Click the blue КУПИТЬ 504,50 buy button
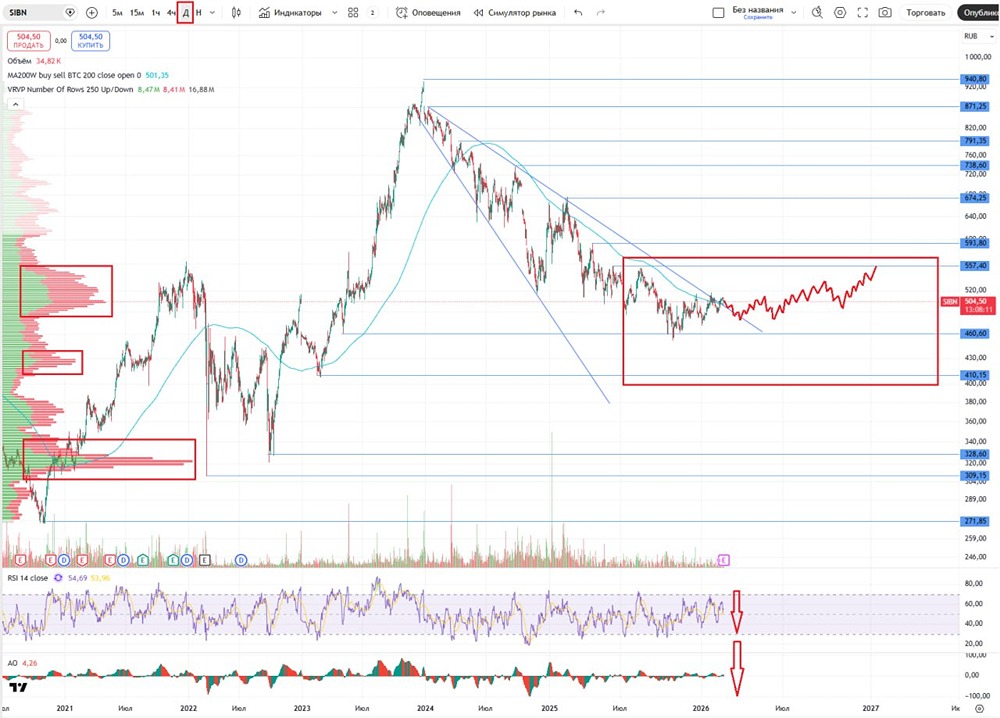 tap(91, 41)
